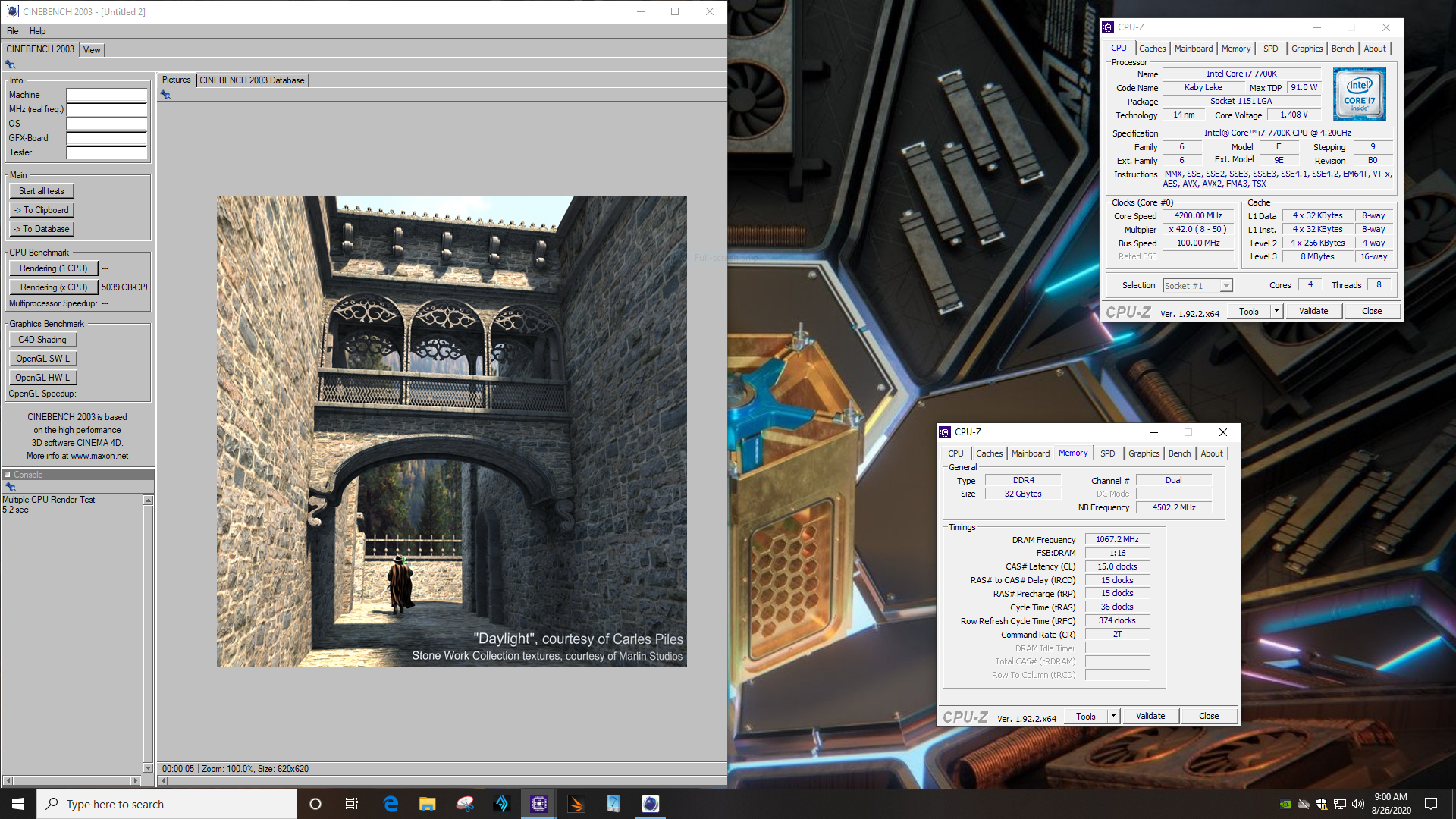Open the Graphics tab in the CPU-Z Memory window
Image resolution: width=1456 pixels, height=819 pixels.
tap(1144, 453)
